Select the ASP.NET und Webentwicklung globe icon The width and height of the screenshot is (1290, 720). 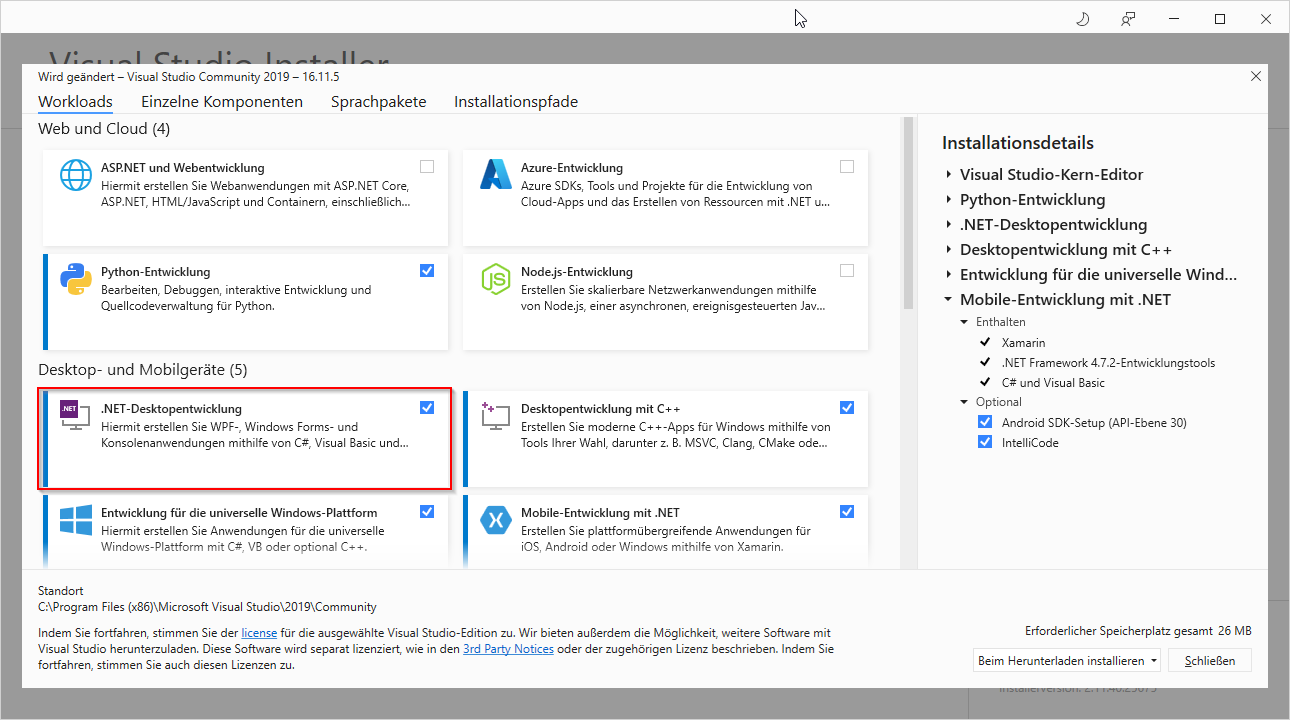click(x=75, y=174)
